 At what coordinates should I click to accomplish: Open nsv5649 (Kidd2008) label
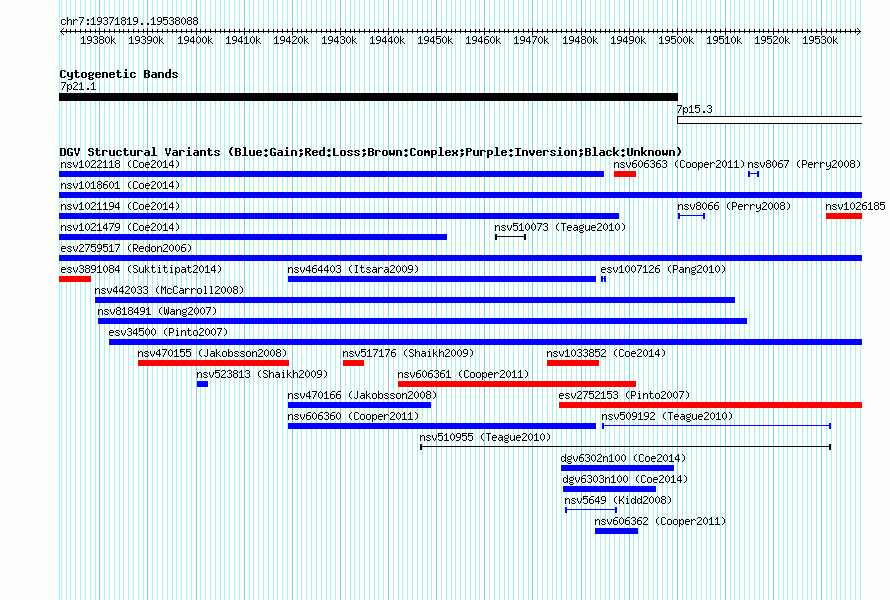[618, 500]
